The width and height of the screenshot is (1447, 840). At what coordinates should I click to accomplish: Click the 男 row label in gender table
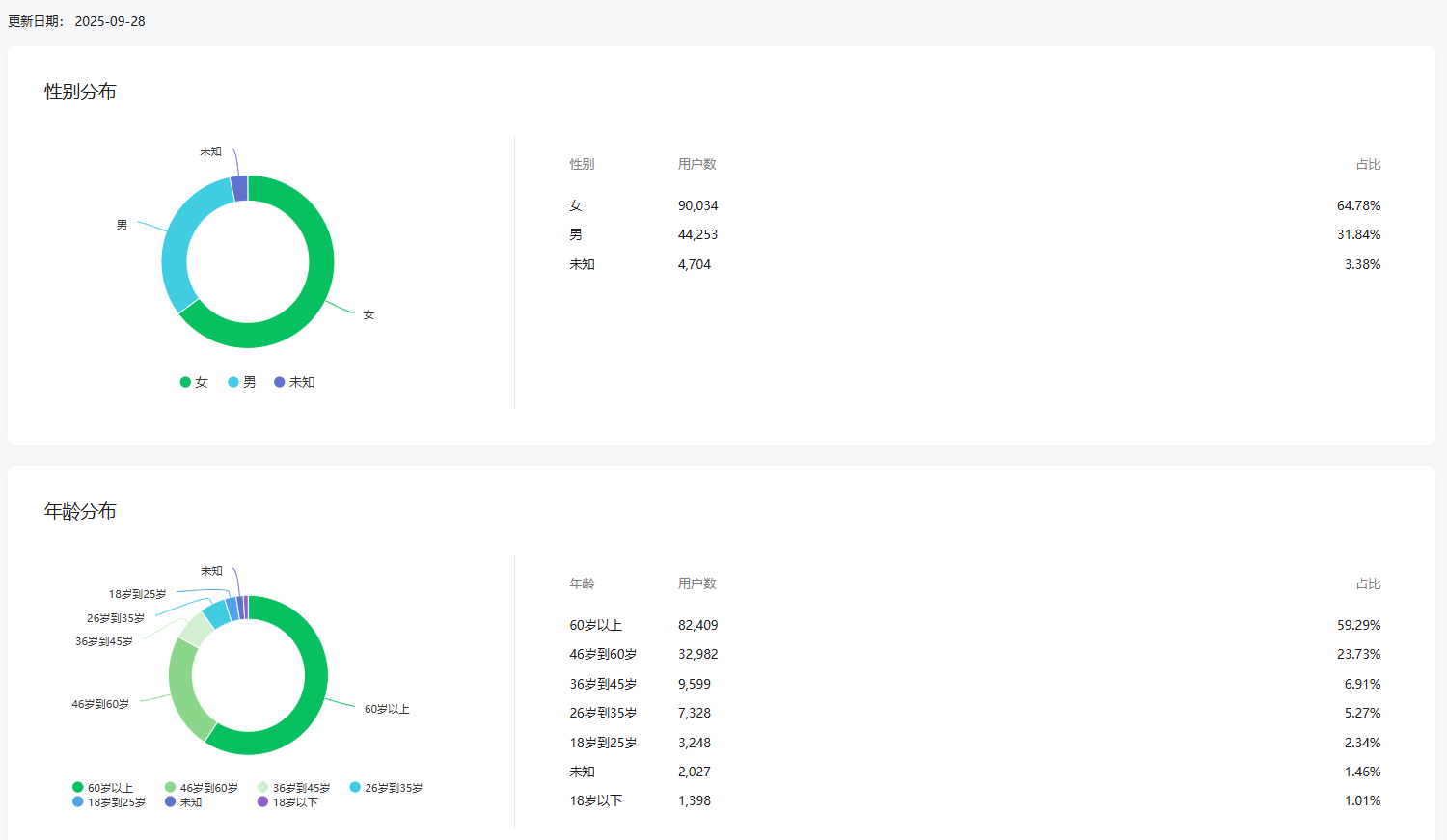pos(576,234)
